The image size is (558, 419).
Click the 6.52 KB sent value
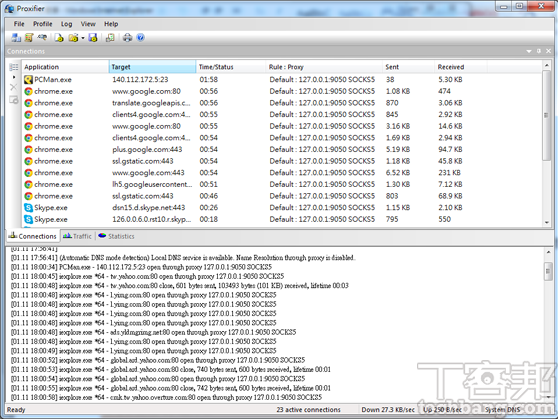[398, 173]
